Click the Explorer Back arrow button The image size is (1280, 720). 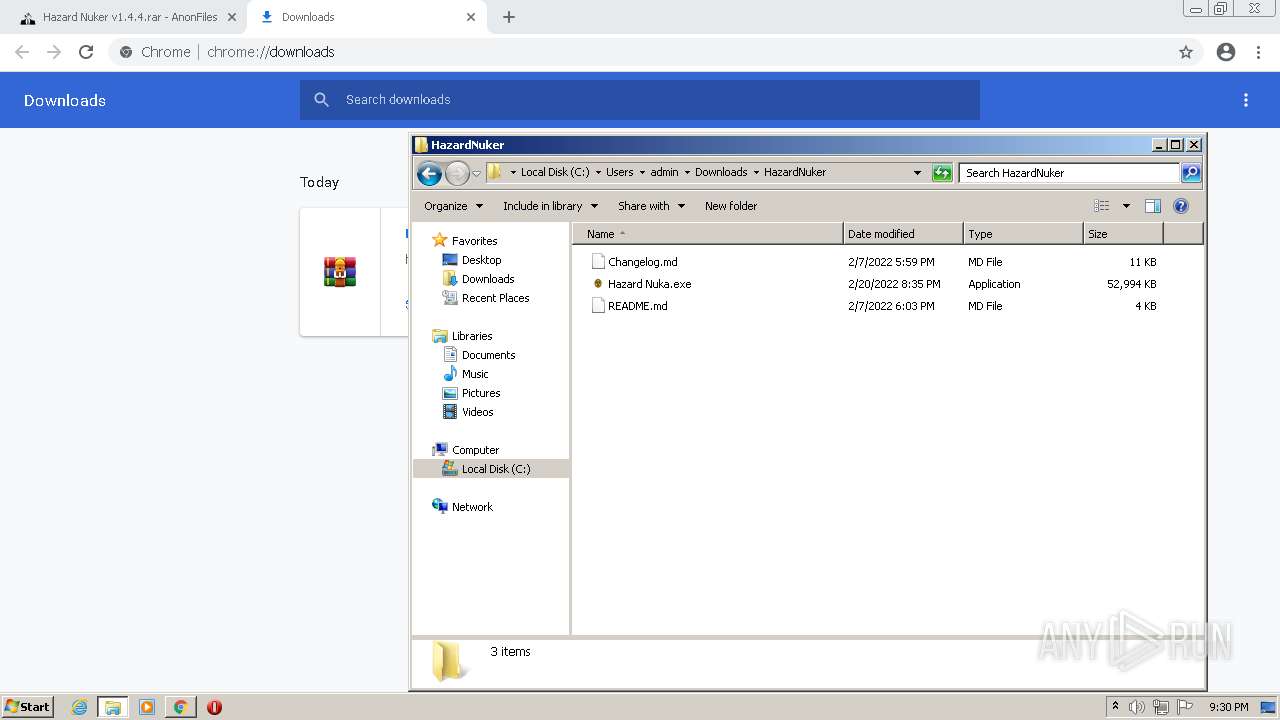(x=429, y=173)
